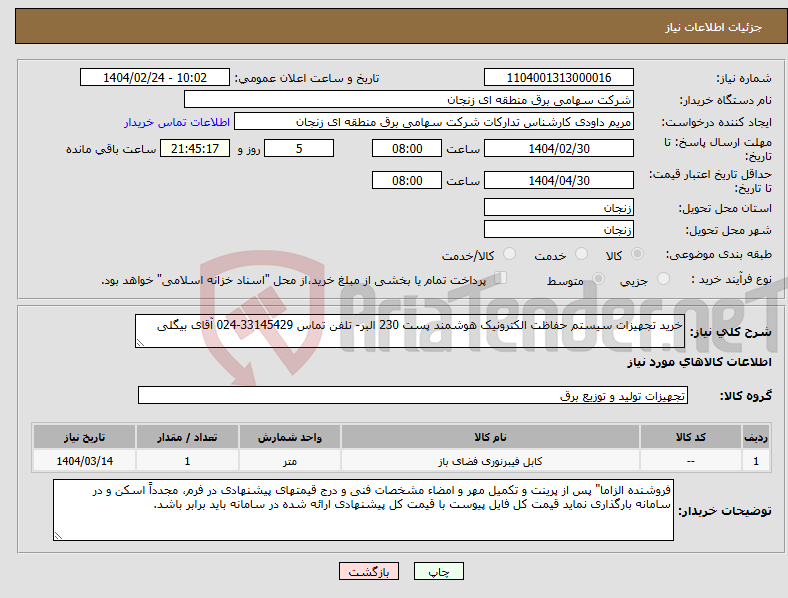788x598 pixels.
Task: Select the متوسط purchase type radio
Action: (x=598, y=278)
